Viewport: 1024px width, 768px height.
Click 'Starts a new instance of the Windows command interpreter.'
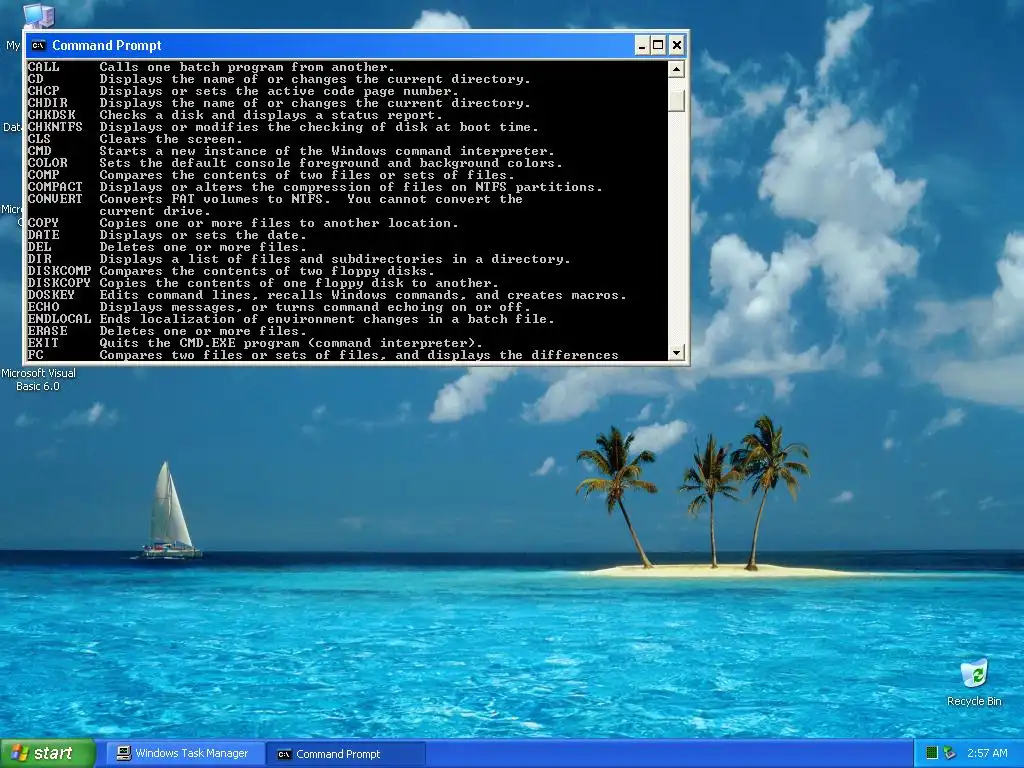(327, 151)
